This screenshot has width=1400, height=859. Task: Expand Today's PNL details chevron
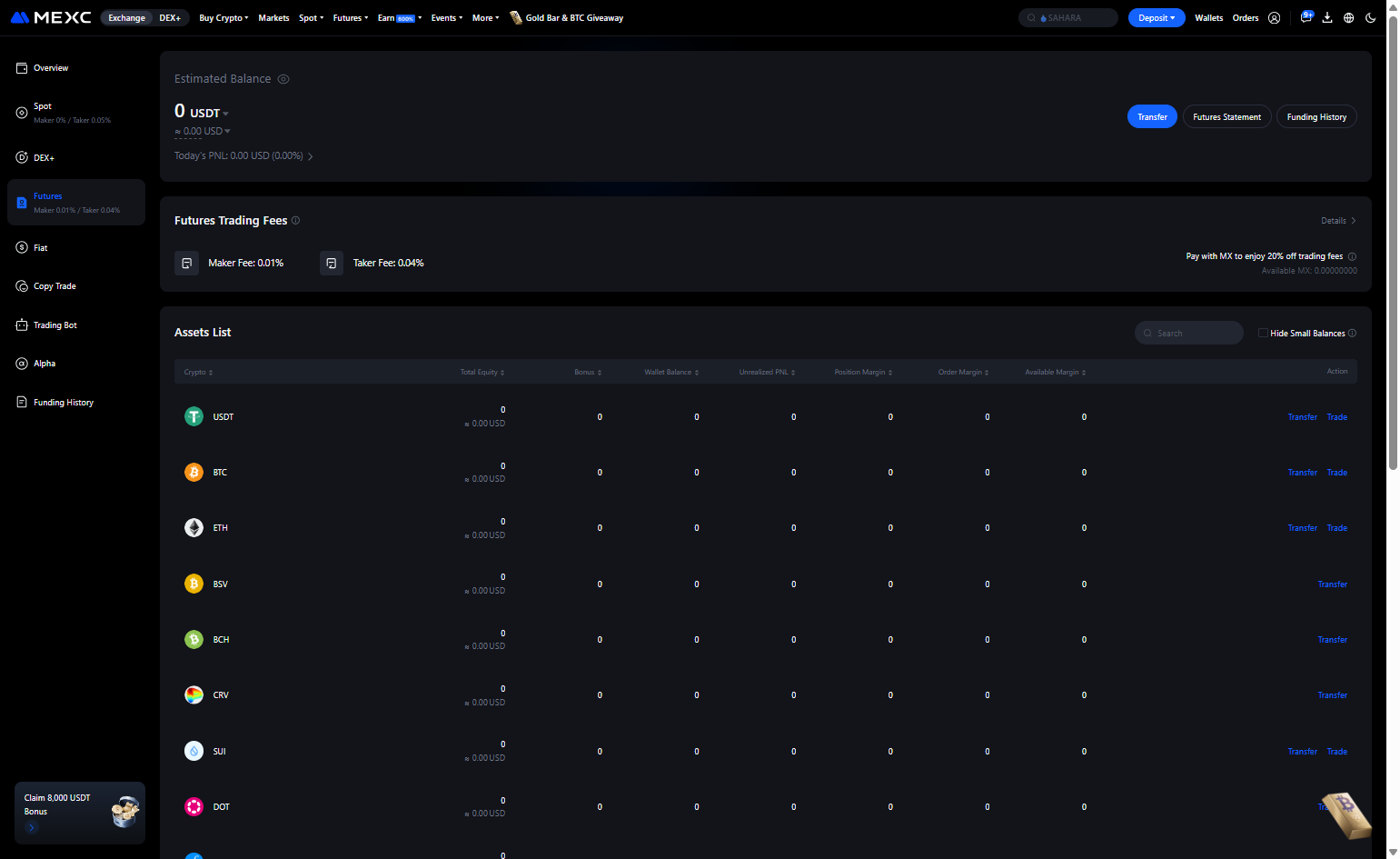311,156
